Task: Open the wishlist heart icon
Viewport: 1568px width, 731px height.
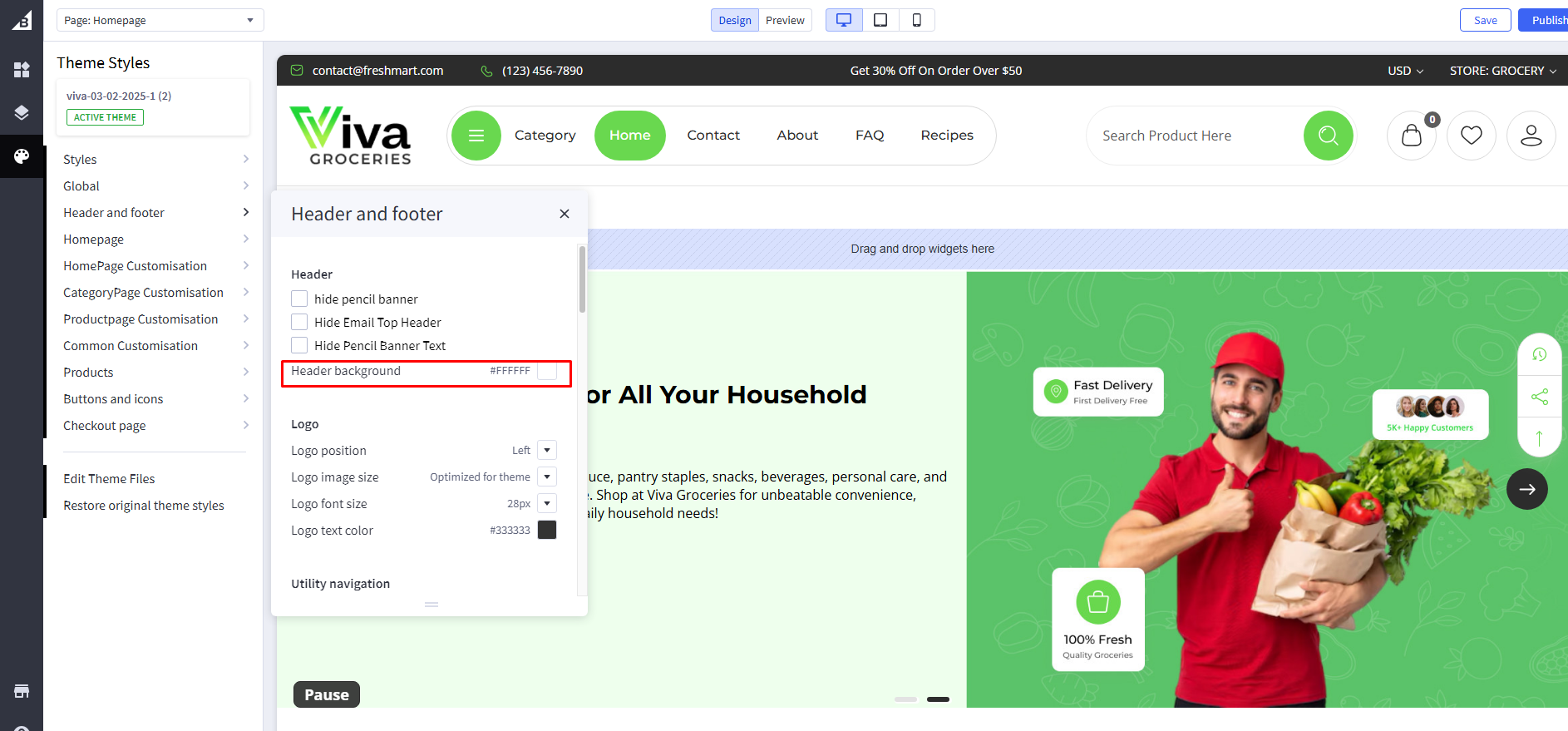Action: coord(1472,136)
